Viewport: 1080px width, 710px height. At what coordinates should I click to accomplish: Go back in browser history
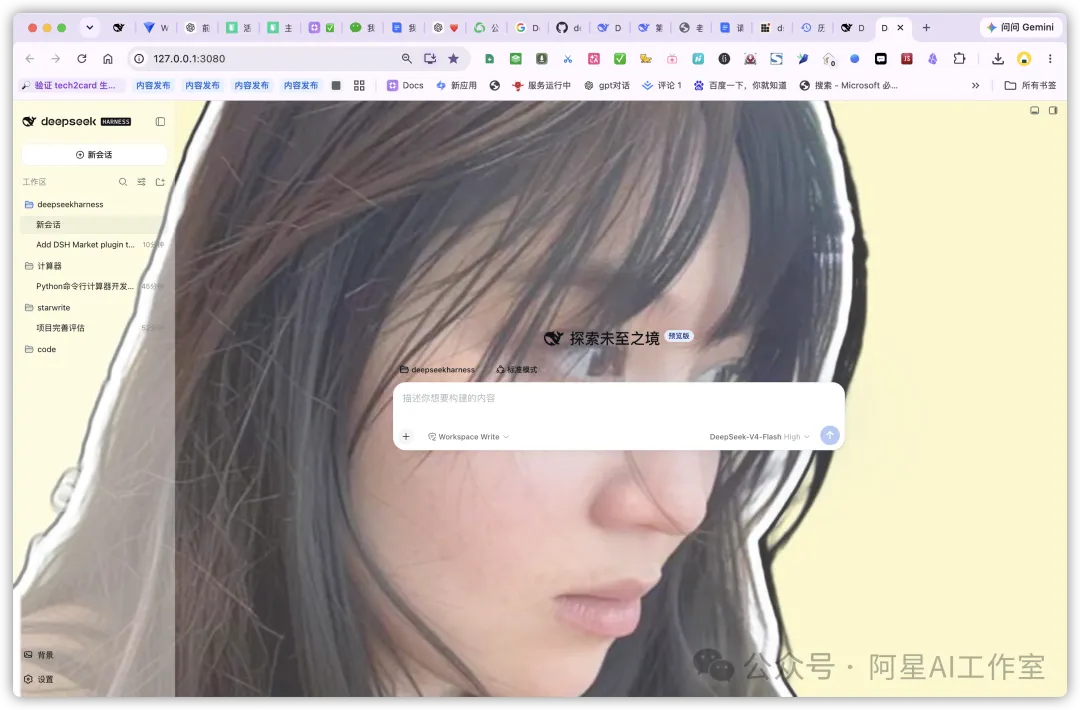30,59
